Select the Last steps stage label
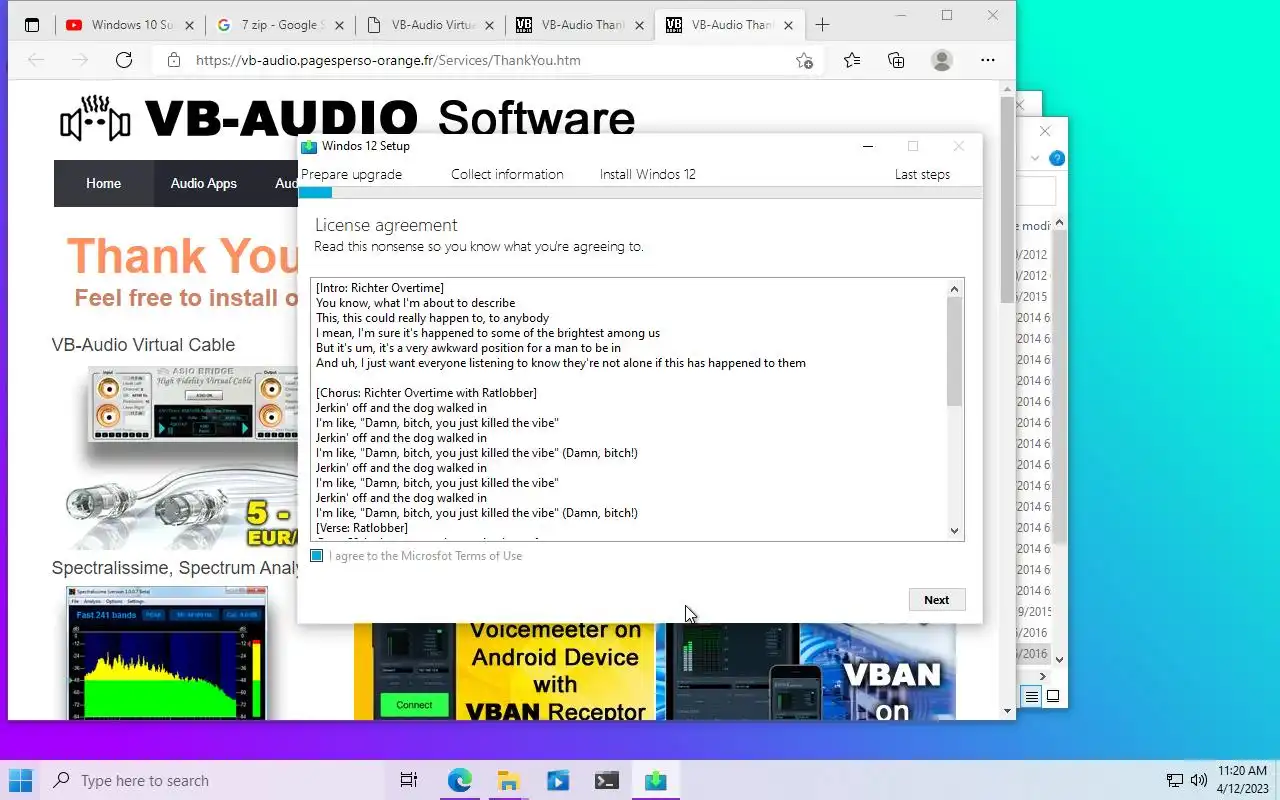This screenshot has height=800, width=1280. (x=922, y=174)
